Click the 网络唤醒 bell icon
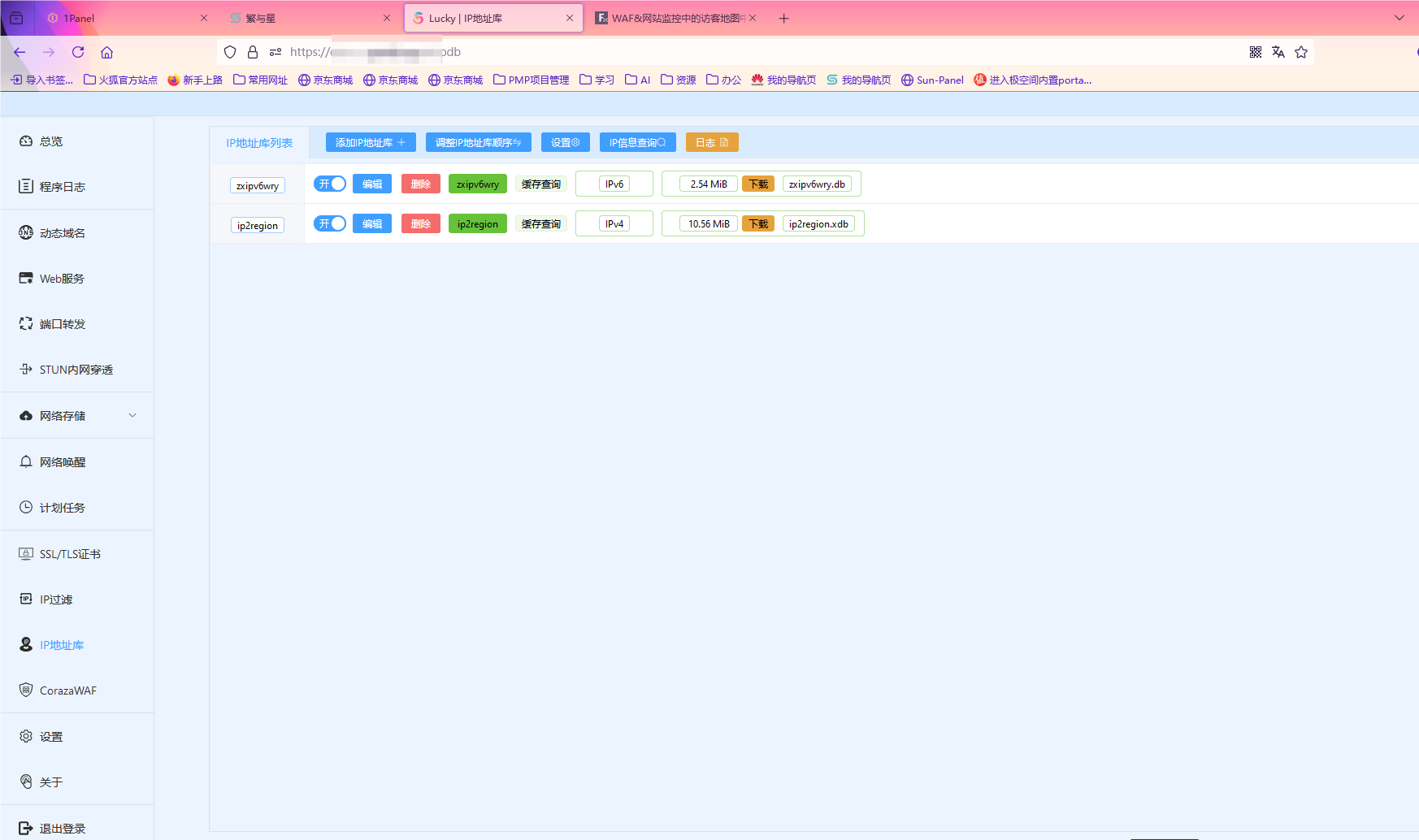The height and width of the screenshot is (840, 1419). point(26,462)
